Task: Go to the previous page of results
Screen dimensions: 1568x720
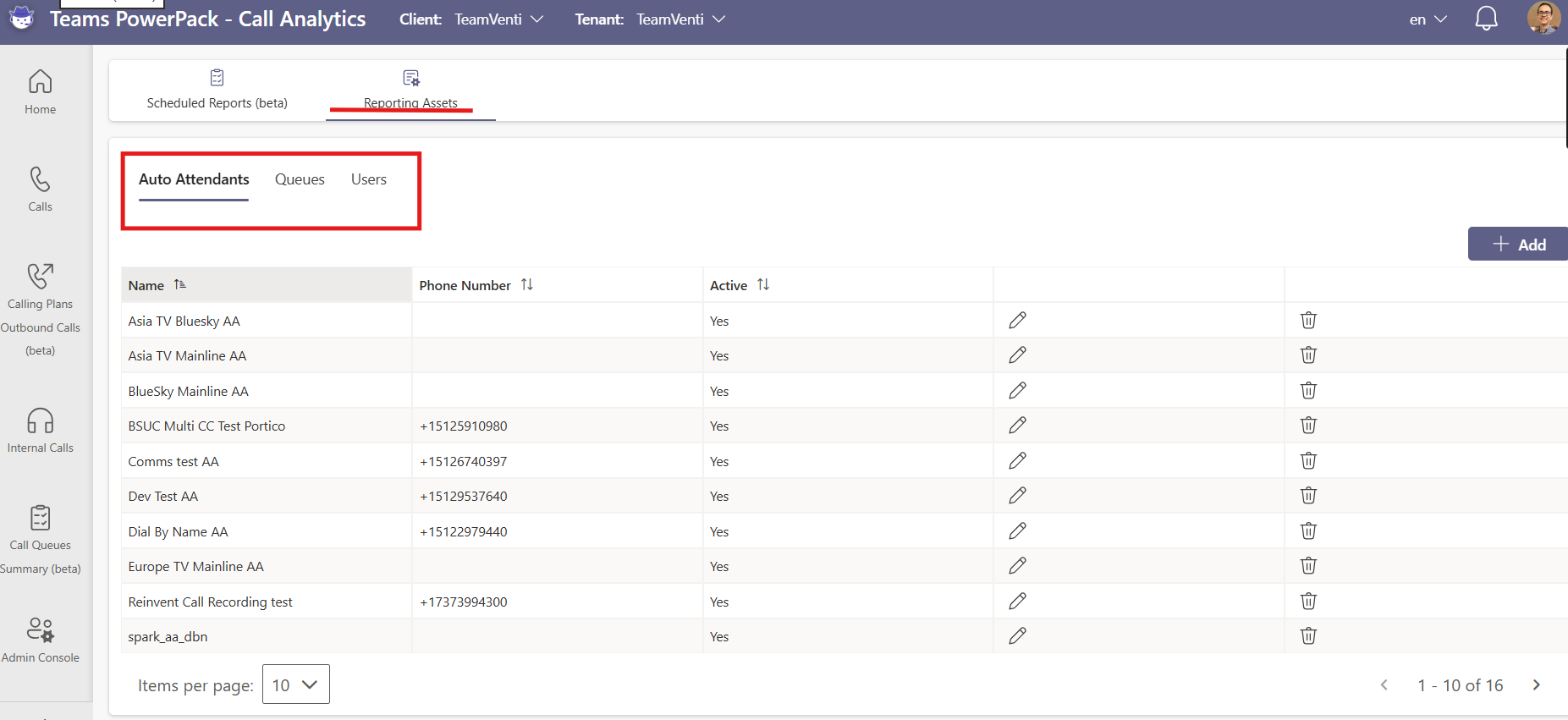Action: pyautogui.click(x=1384, y=685)
